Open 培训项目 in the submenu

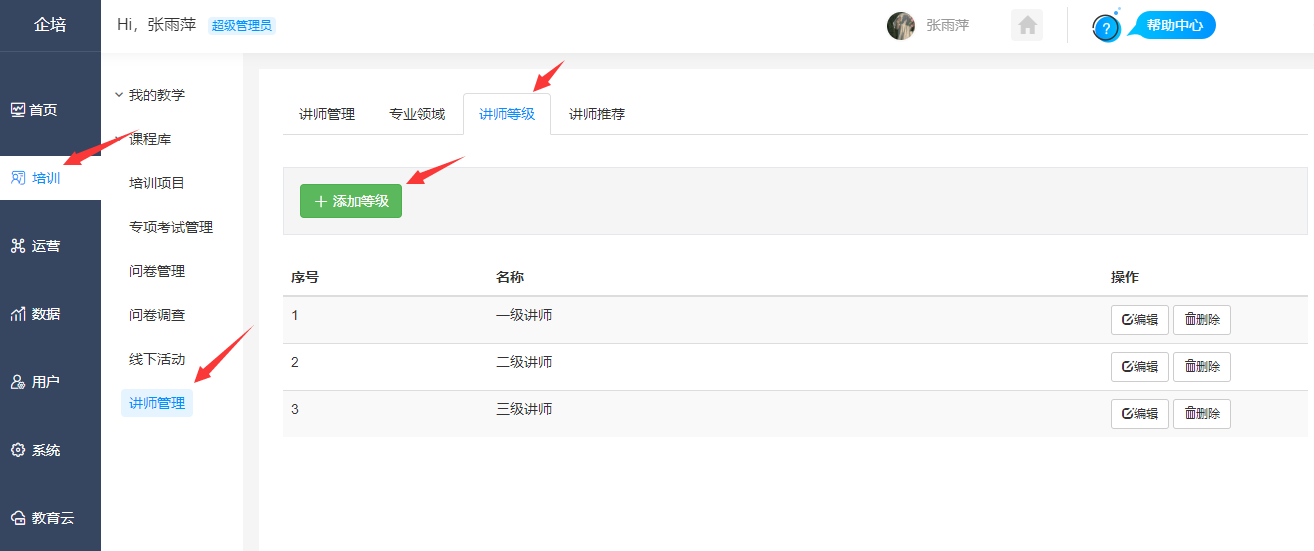point(157,183)
